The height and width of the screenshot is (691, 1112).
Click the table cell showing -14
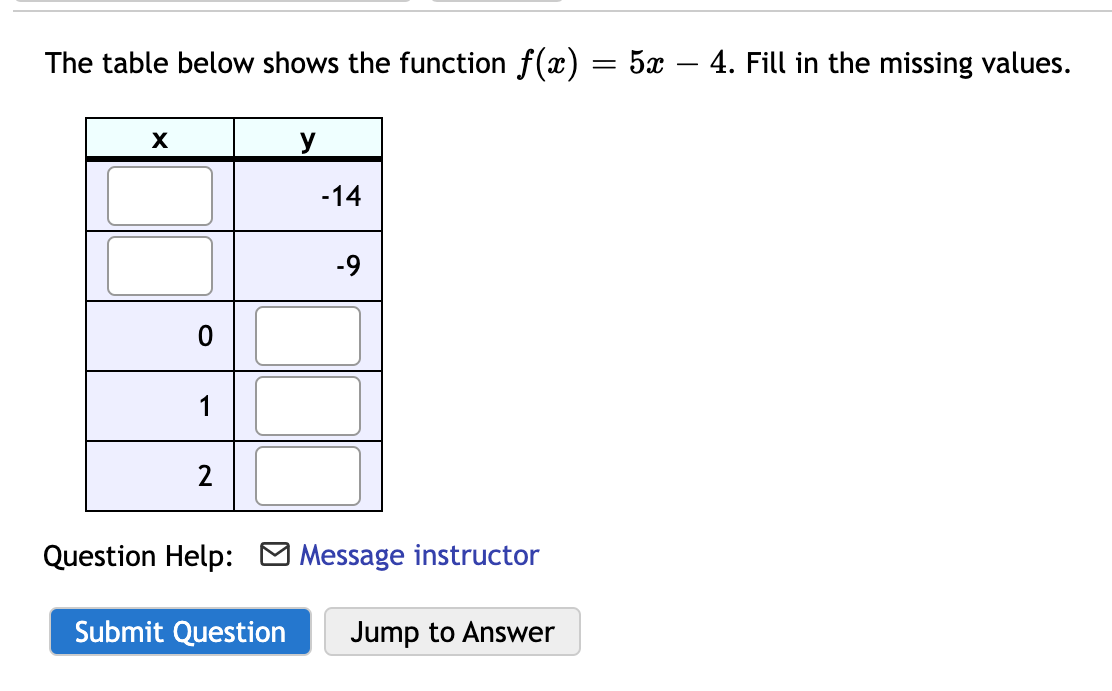pyautogui.click(x=308, y=196)
